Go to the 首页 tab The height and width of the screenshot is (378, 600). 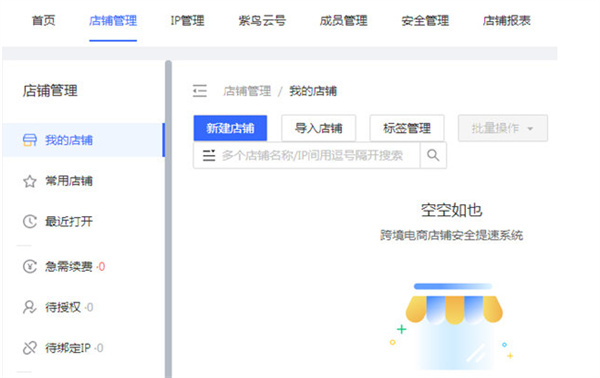[x=43, y=21]
